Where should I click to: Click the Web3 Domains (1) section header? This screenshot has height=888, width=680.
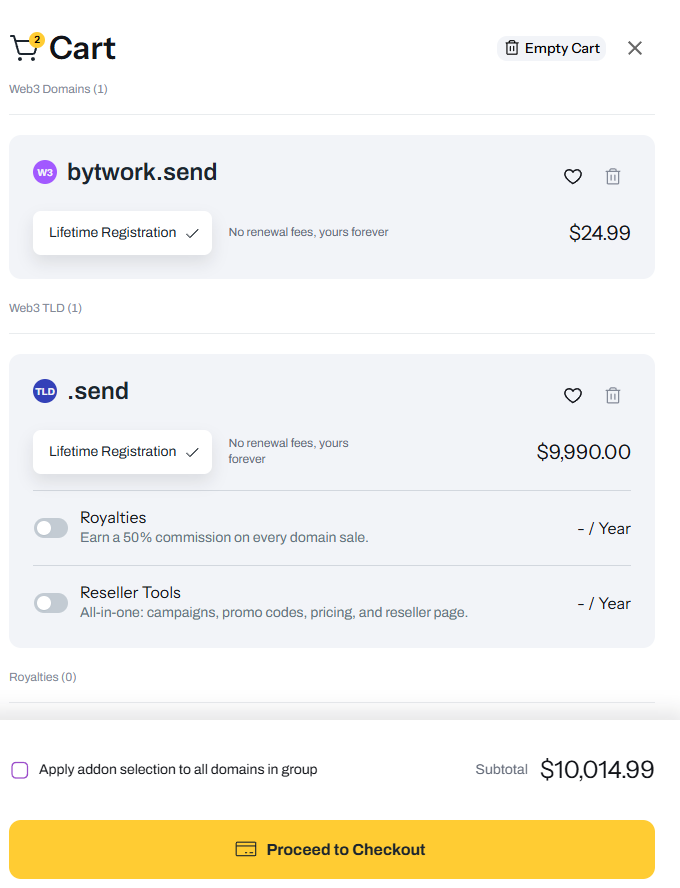tap(58, 89)
